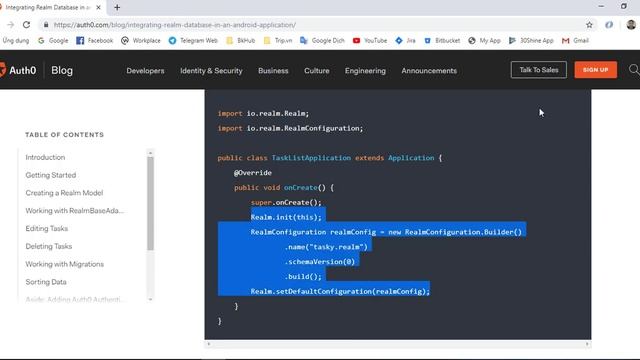
Task: Open Engineering menu item
Action: pos(365,71)
